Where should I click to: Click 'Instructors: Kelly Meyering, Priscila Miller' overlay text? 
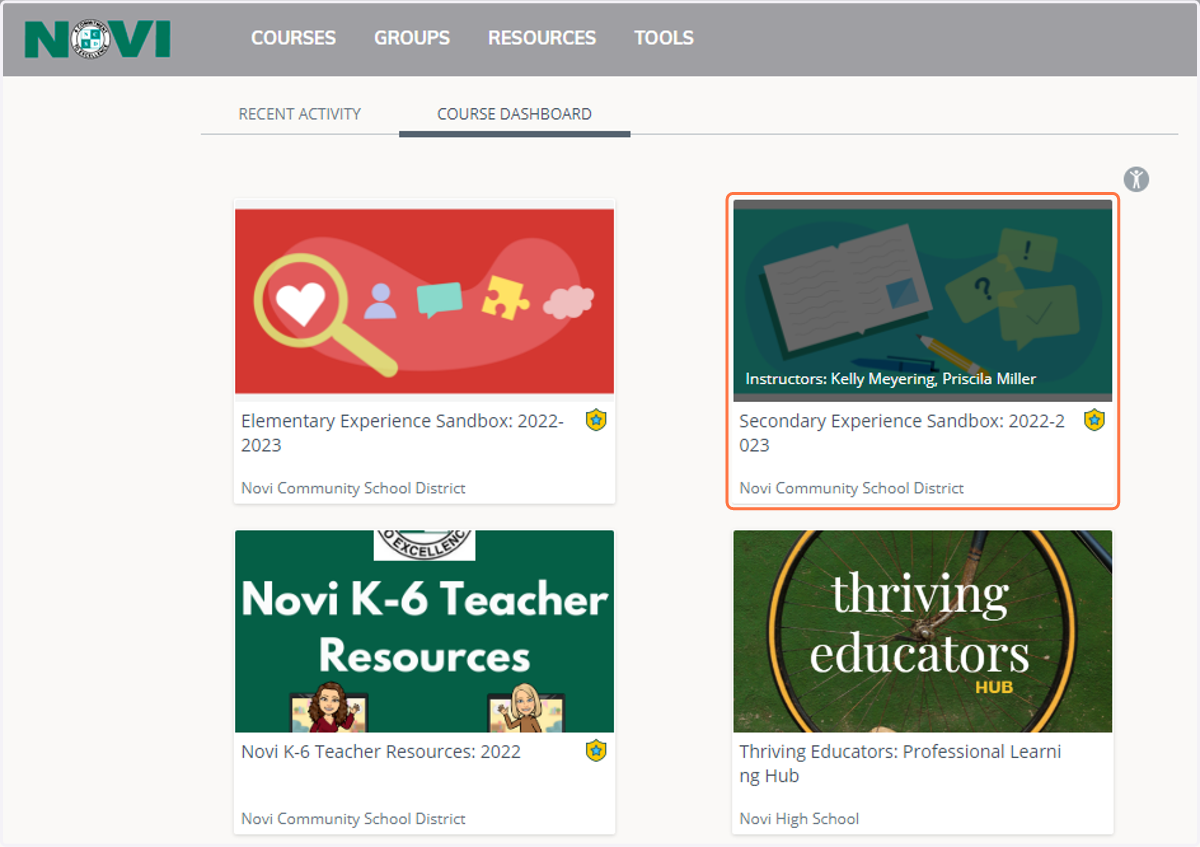[891, 379]
